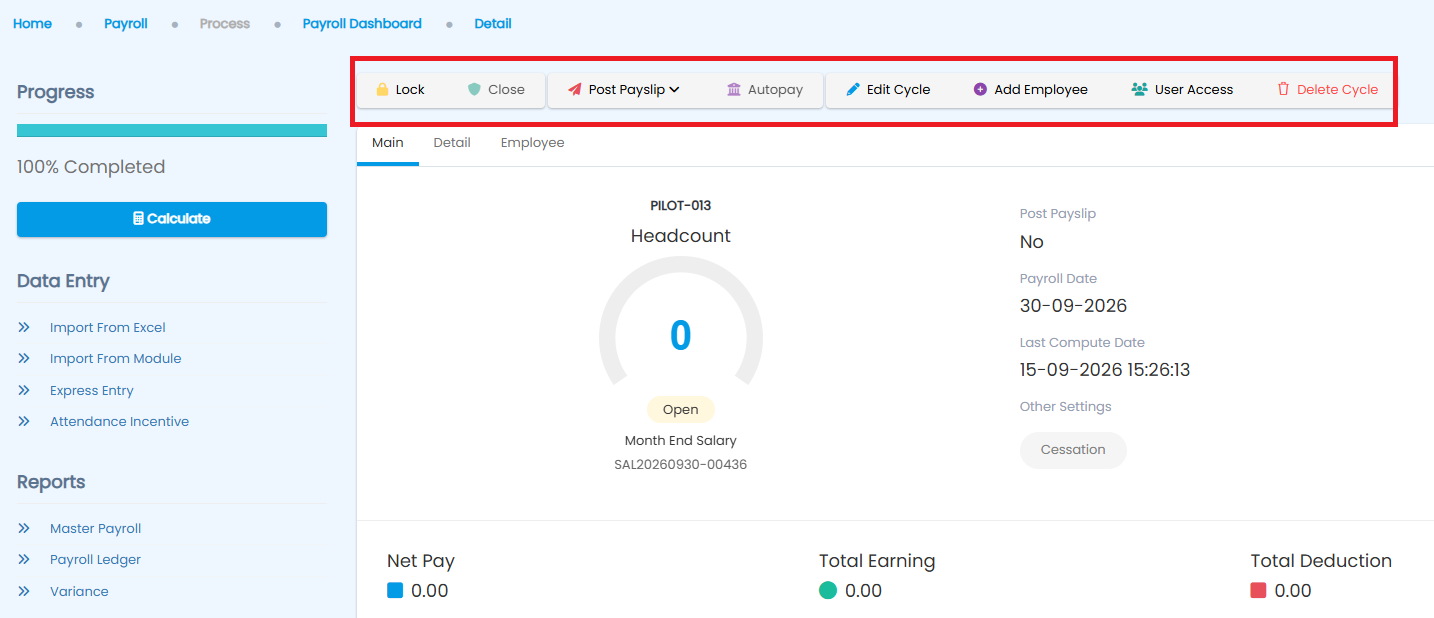Click the Detail breadcrumb item

coord(493,23)
